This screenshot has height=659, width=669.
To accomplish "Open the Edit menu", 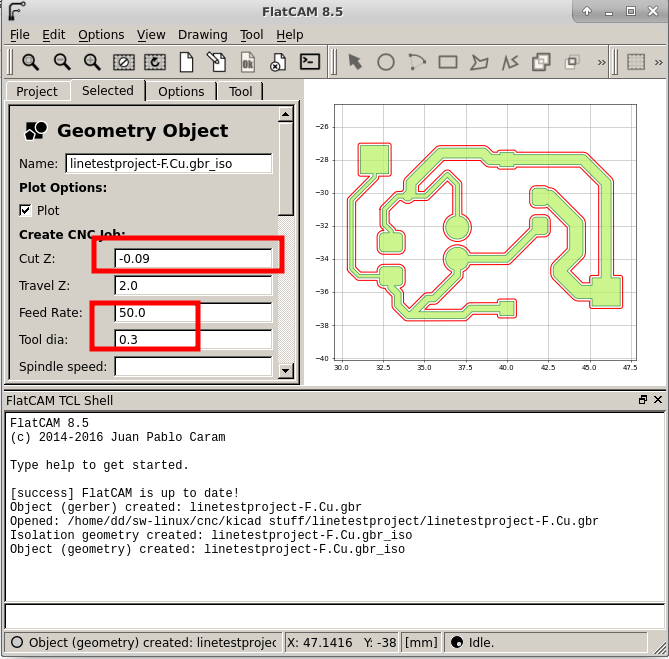I will tap(53, 35).
